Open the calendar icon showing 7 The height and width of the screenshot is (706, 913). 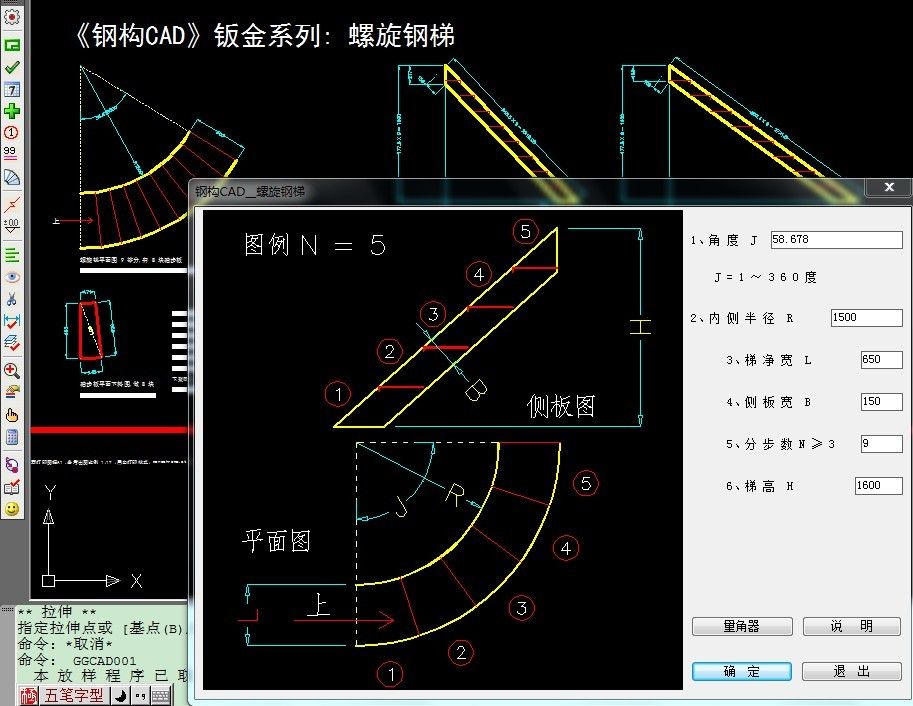click(12, 89)
